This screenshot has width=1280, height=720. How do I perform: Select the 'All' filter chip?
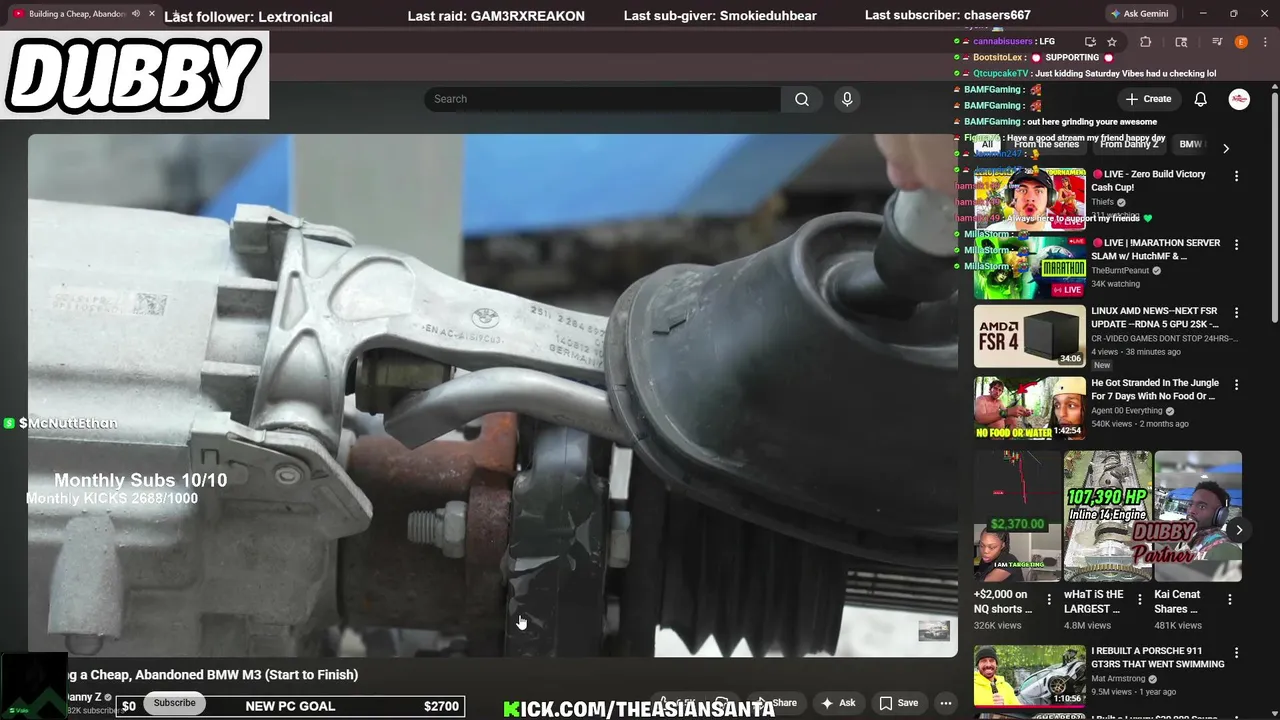(987, 144)
